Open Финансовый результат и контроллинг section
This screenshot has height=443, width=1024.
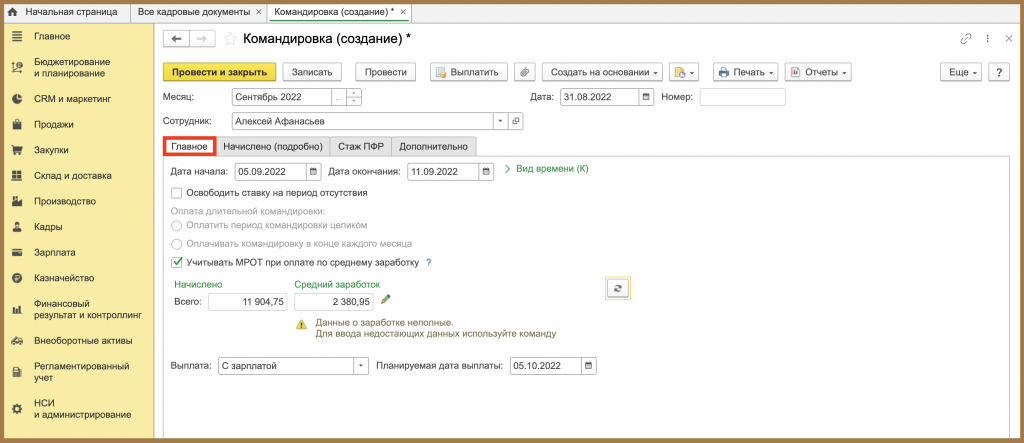click(x=88, y=309)
